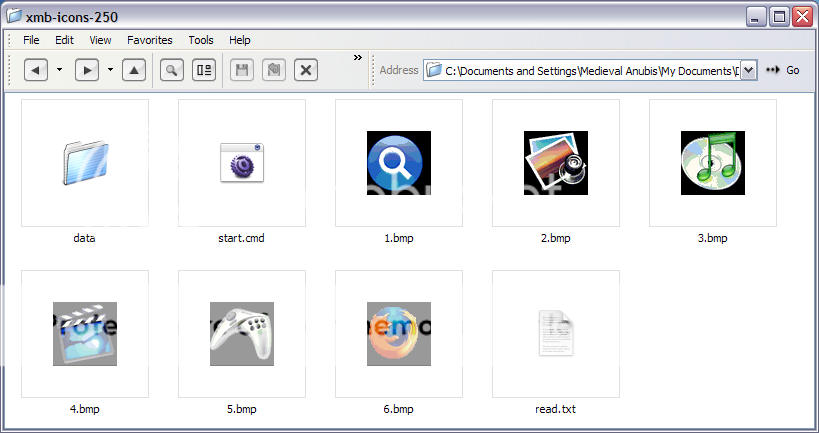Select the 5.bmp game controller thumbnail

point(241,333)
